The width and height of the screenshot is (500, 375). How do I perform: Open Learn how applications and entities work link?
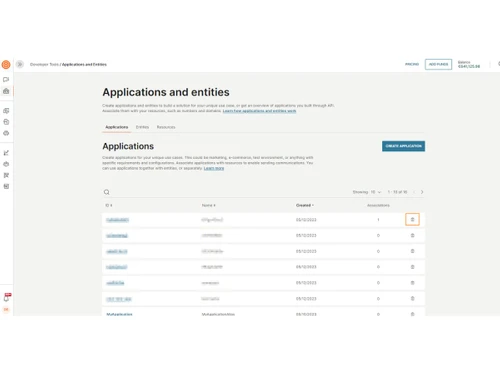point(259,111)
